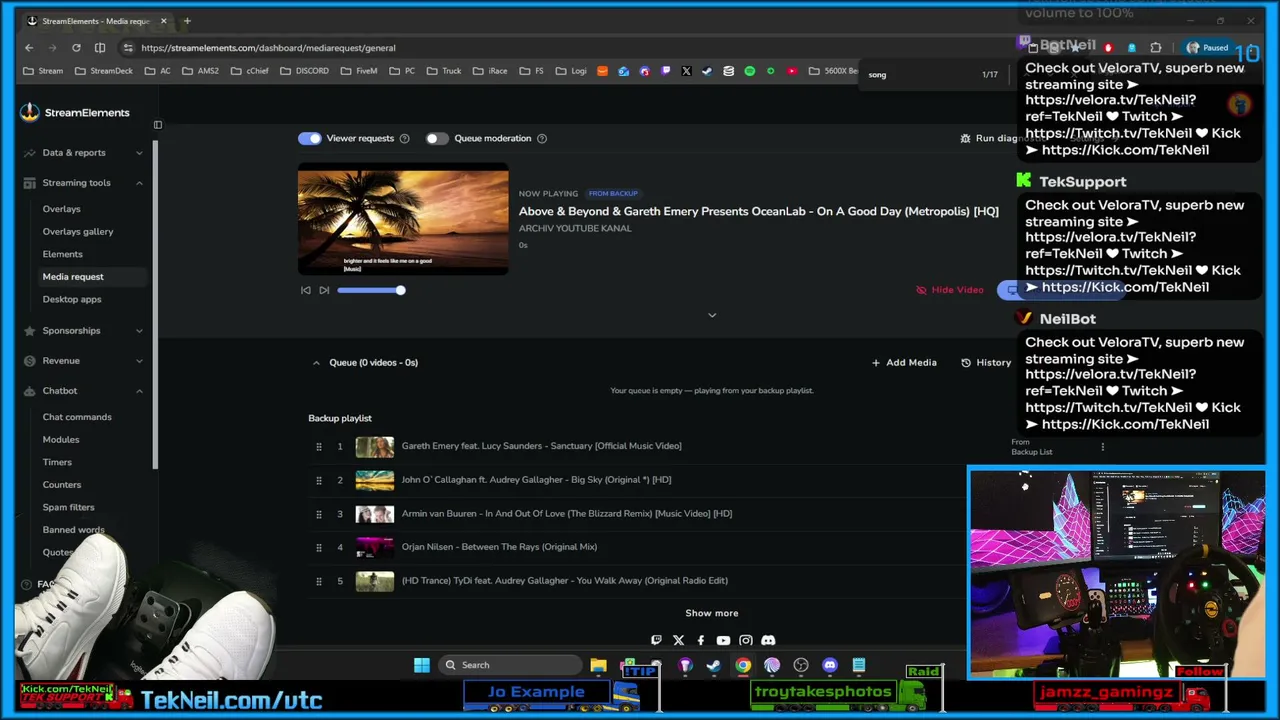Collapse Streaming tools menu
The image size is (1280, 720).
83,183
